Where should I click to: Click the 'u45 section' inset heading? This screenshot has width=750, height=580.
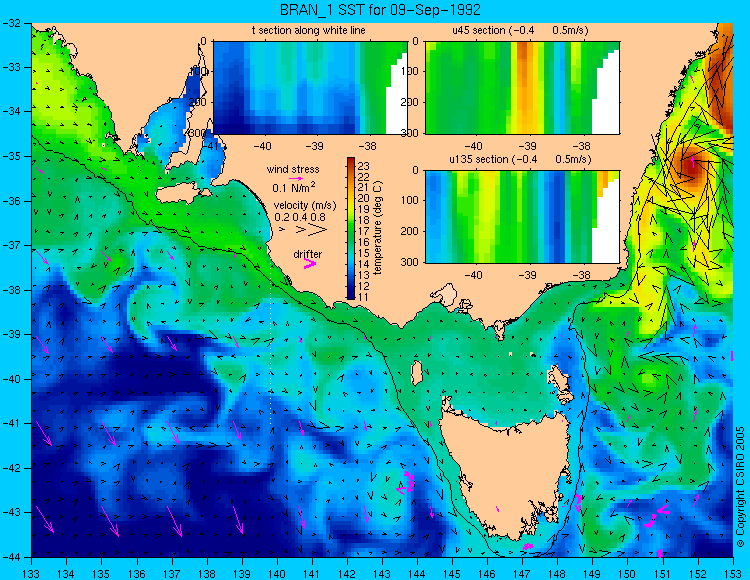[520, 30]
